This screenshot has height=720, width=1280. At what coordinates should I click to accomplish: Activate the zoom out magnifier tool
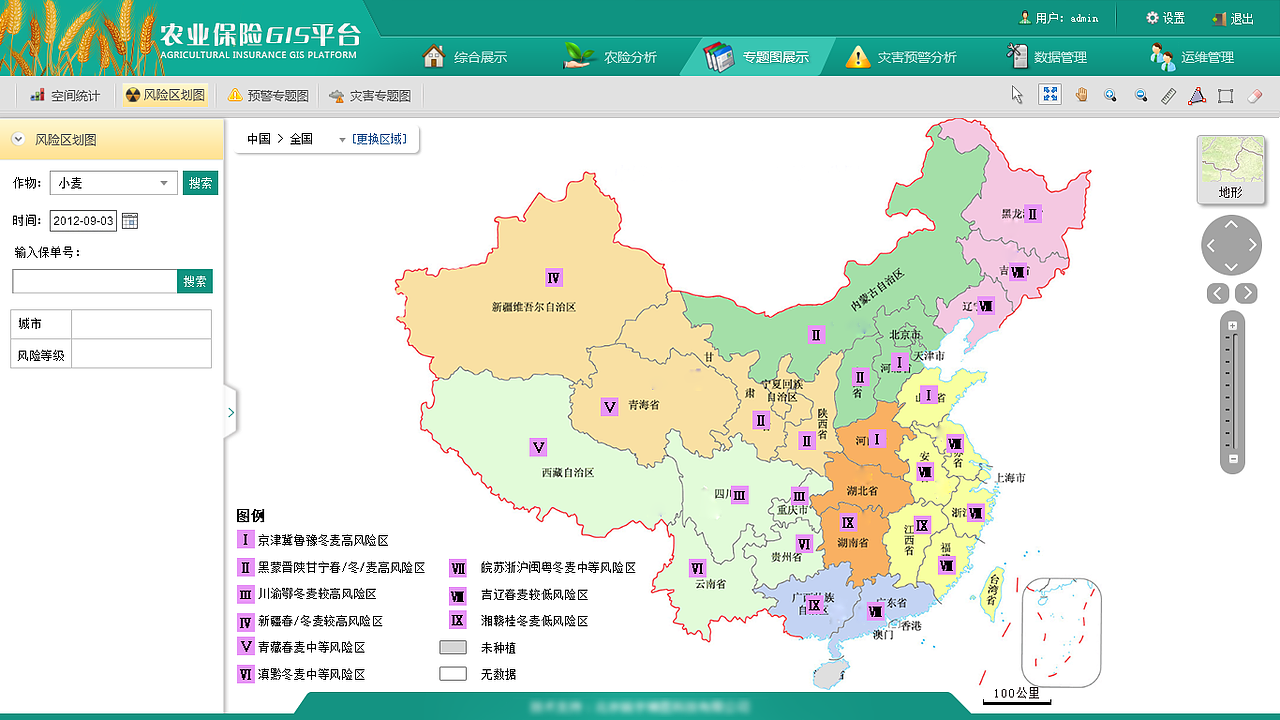pos(1140,94)
